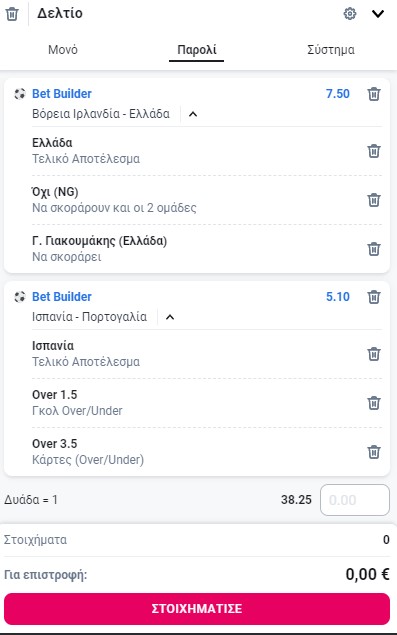The image size is (397, 635).
Task: Place the bet with ΣΤΟΙΧΗΜΑΤΙΣΕ
Action: (197, 608)
